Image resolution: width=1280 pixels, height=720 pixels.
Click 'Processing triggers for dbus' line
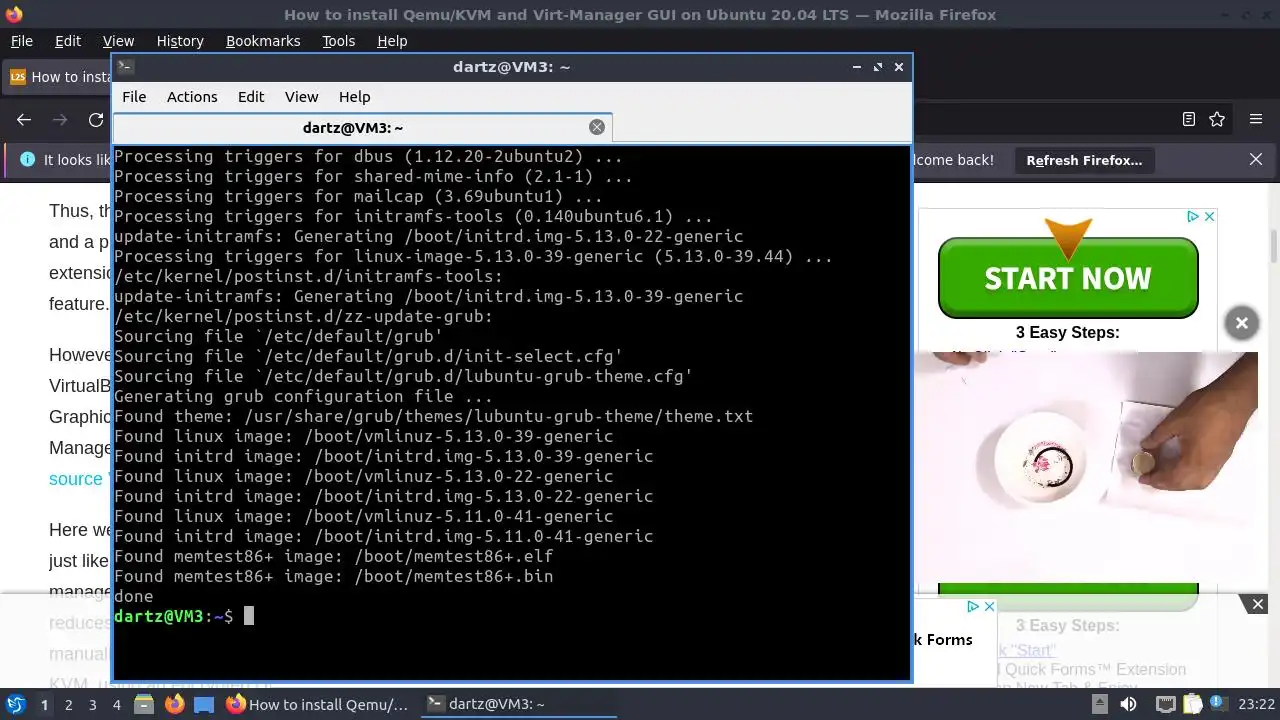pos(368,156)
